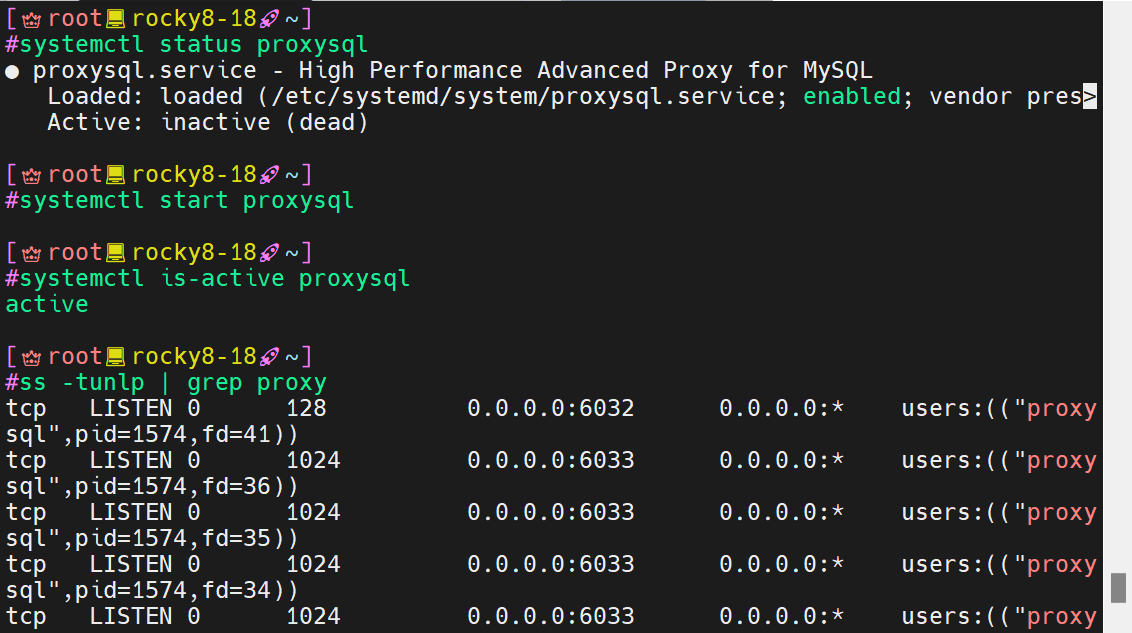Click 'High Performance Advanced Proxy for MySQL' text

585,70
